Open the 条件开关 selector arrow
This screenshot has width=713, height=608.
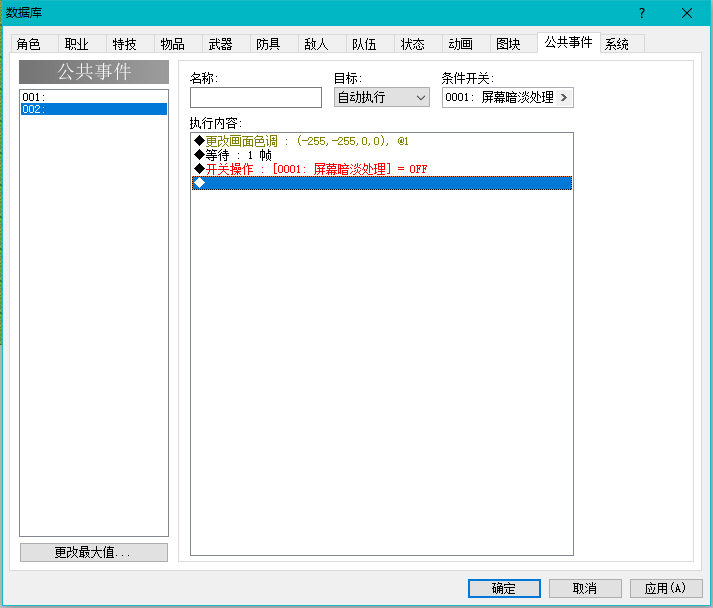(x=564, y=97)
